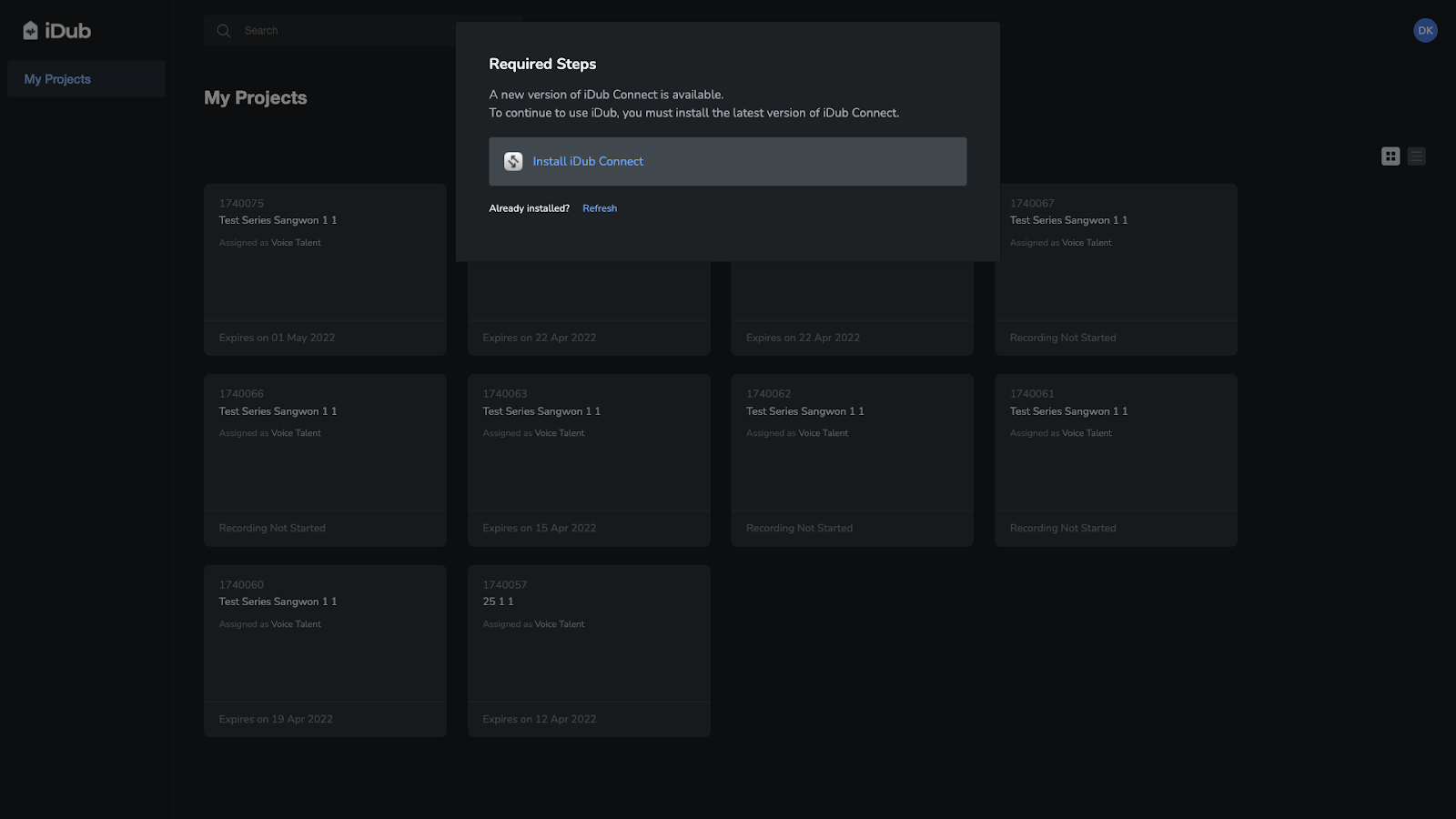The width and height of the screenshot is (1456, 819).
Task: Focus the Search input field
Action: (346, 31)
